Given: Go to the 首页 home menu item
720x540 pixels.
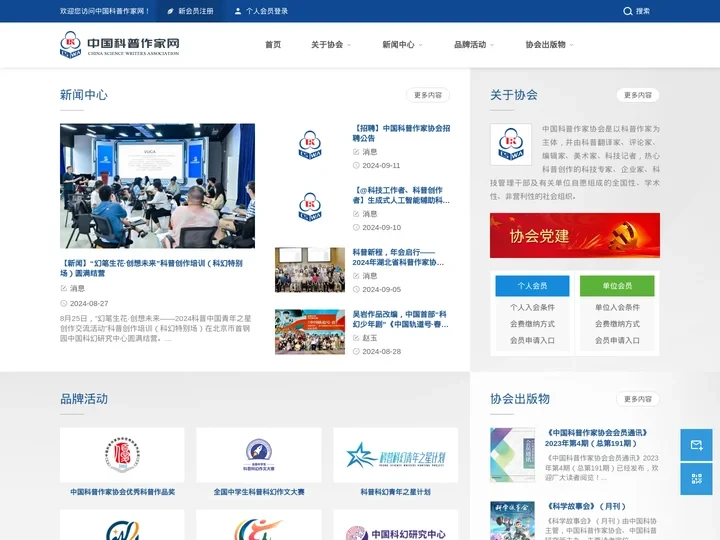Looking at the screenshot, I should click(x=273, y=45).
